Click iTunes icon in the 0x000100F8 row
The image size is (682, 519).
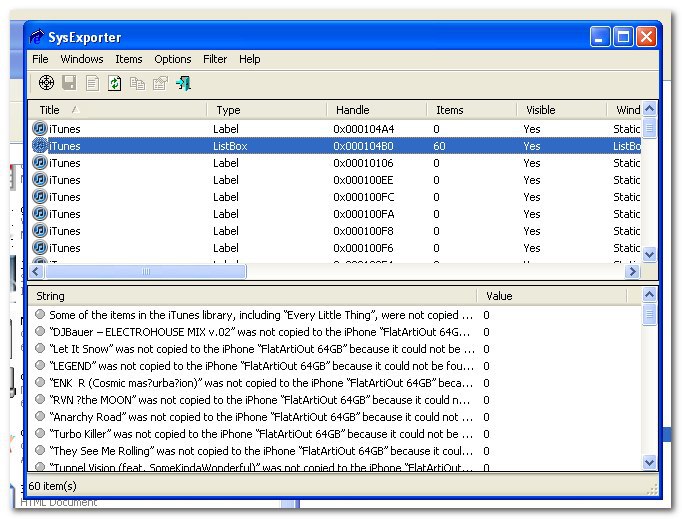(40, 230)
